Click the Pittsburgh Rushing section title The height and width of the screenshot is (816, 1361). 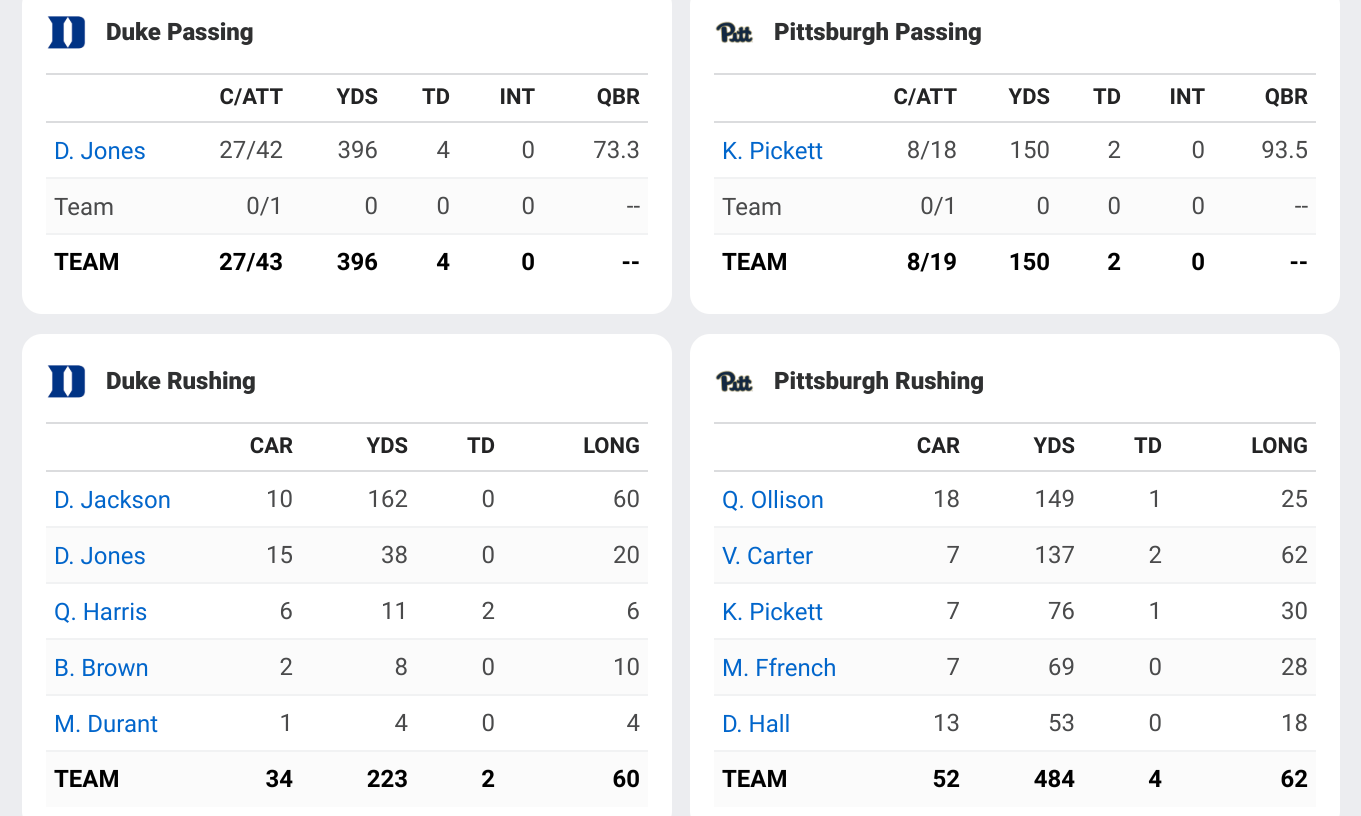pos(878,381)
